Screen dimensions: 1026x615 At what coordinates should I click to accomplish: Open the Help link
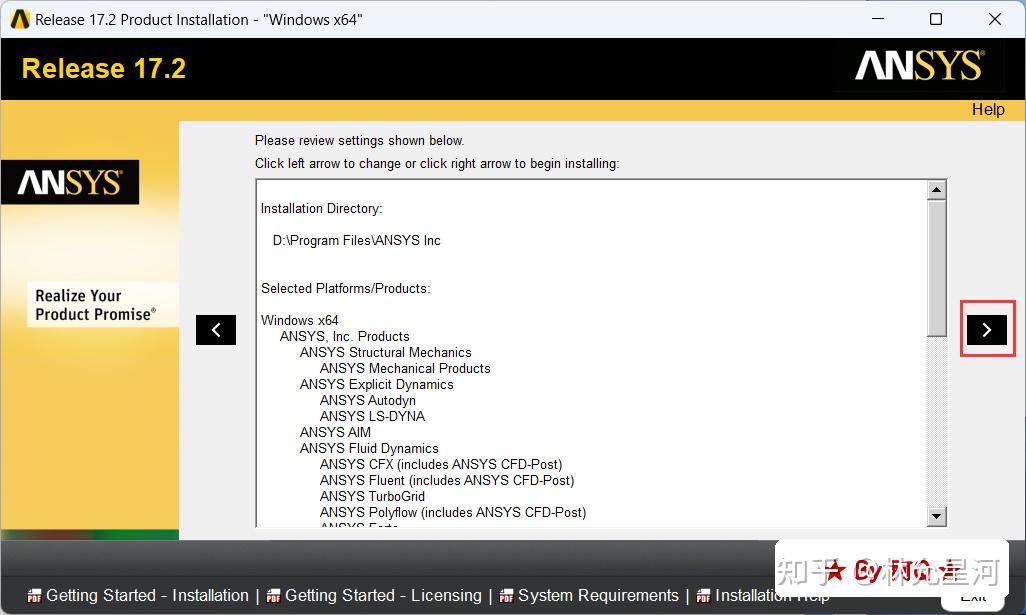pyautogui.click(x=988, y=109)
